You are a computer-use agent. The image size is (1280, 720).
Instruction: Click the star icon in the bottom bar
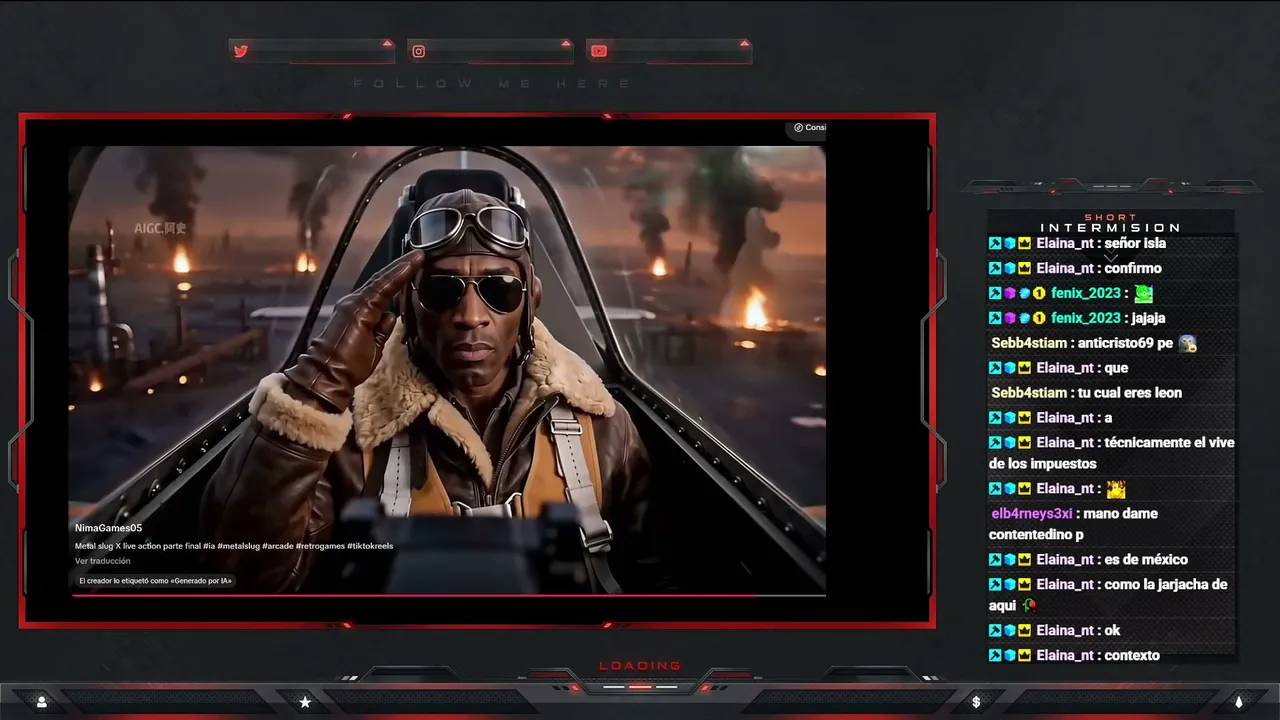305,702
